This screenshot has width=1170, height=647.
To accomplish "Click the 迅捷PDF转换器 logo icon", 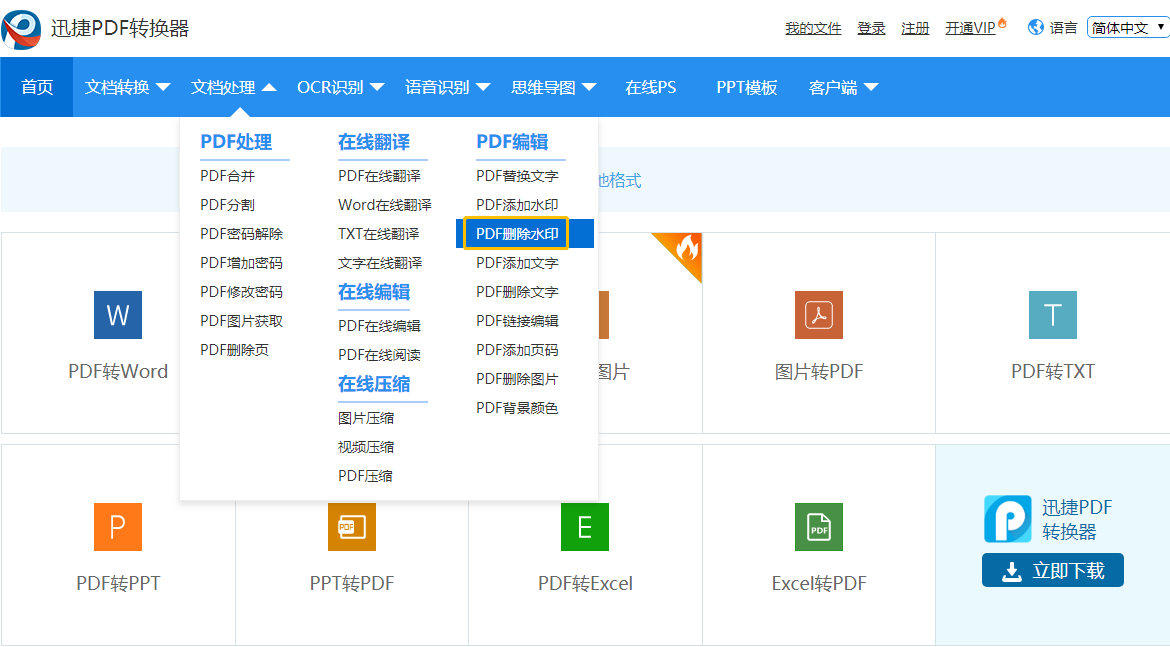I will click(21, 29).
